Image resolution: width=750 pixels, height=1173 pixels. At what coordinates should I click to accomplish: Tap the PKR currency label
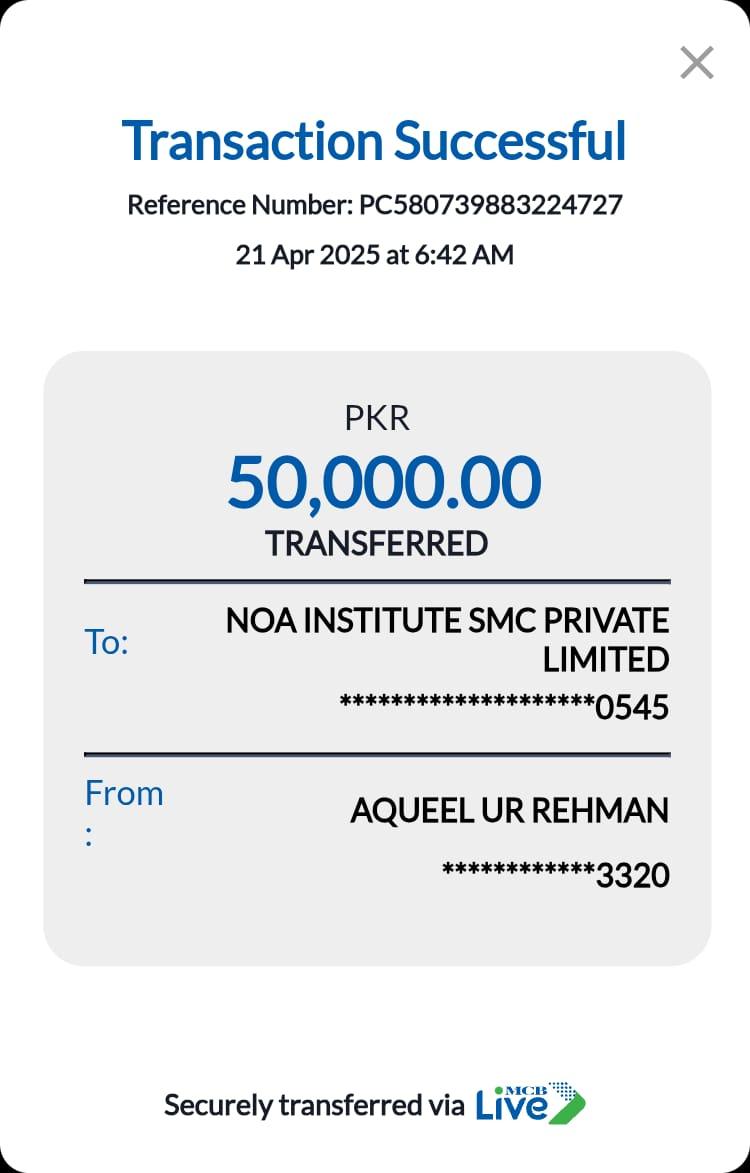click(x=377, y=418)
